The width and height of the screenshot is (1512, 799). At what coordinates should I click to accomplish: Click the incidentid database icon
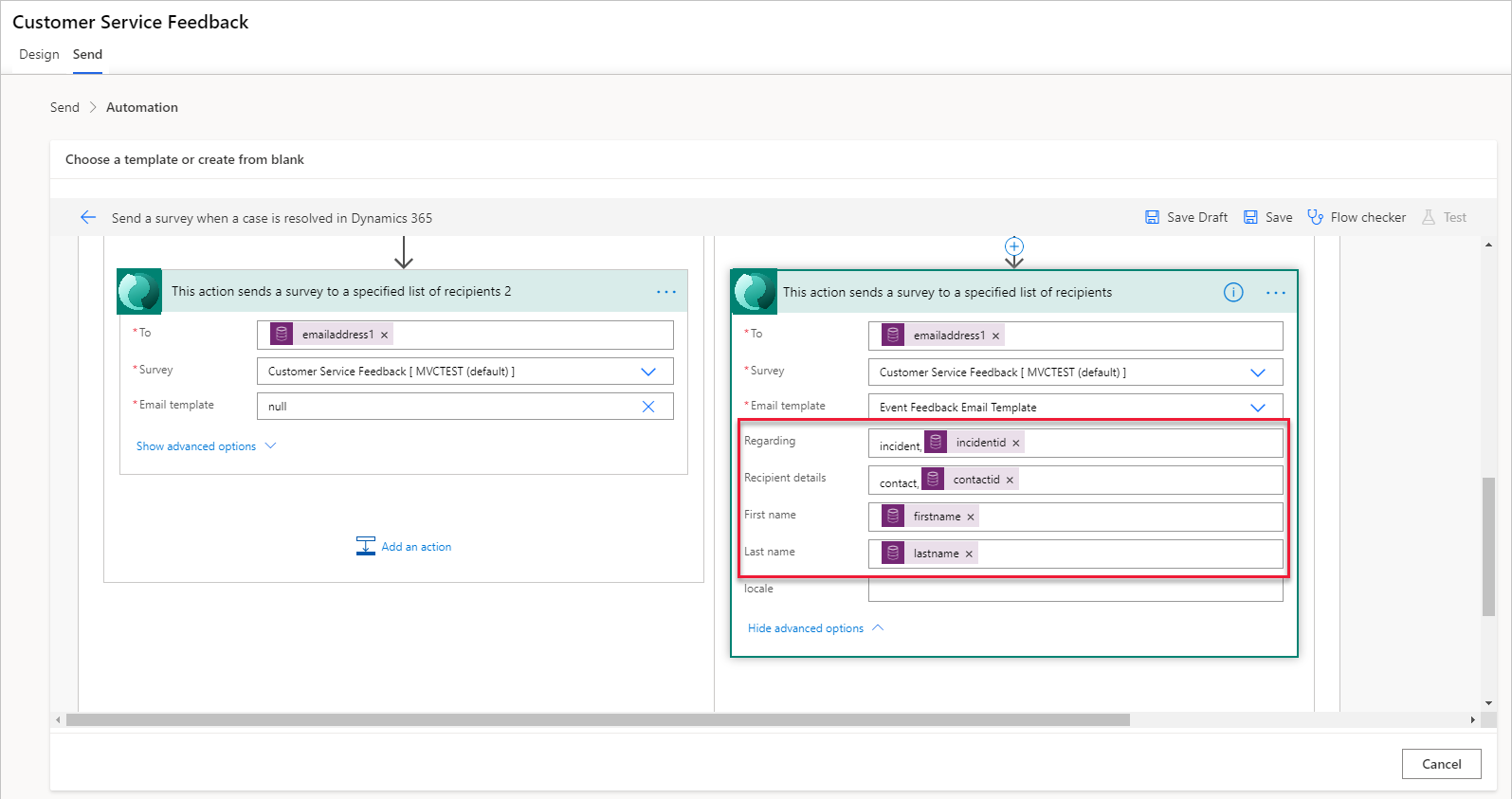[936, 442]
